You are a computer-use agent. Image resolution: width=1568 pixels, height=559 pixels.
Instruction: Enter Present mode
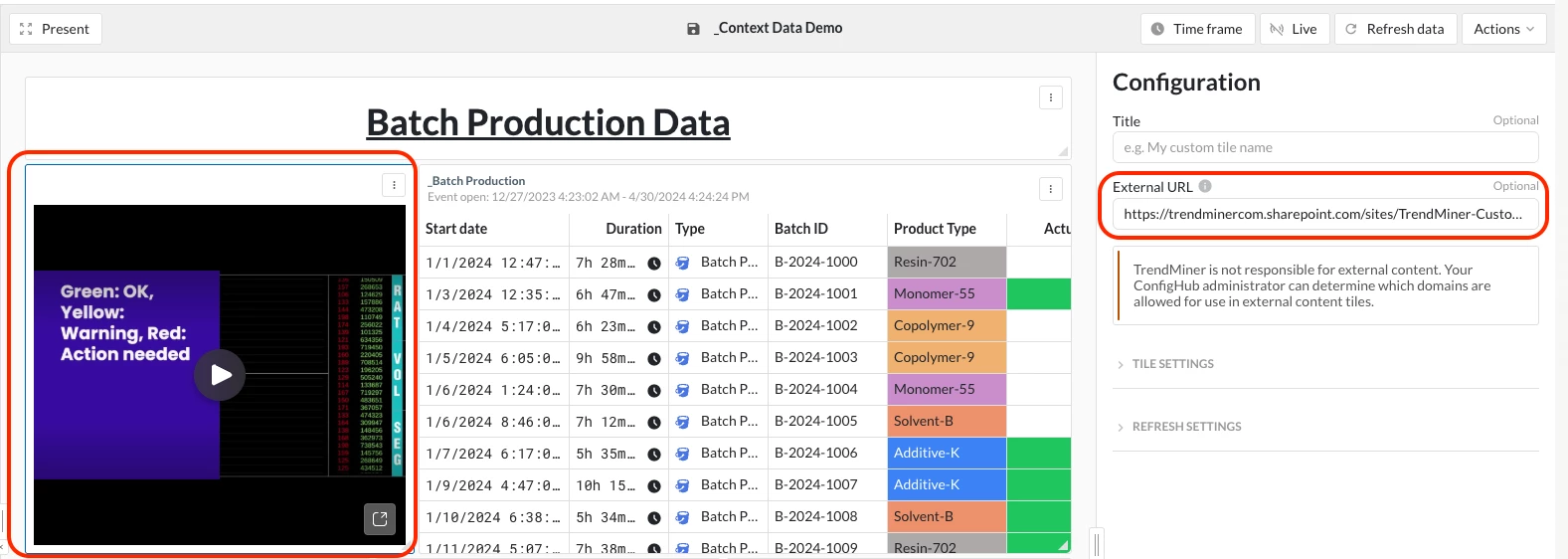pos(56,29)
